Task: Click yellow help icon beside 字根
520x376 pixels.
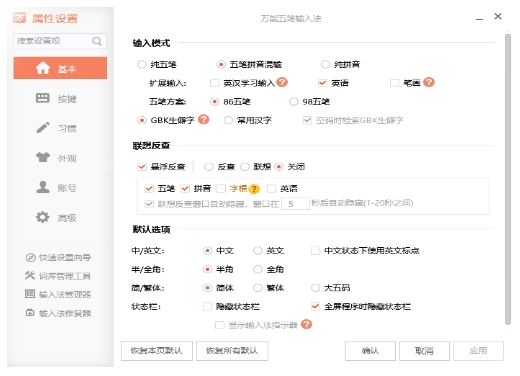Action: coord(254,189)
